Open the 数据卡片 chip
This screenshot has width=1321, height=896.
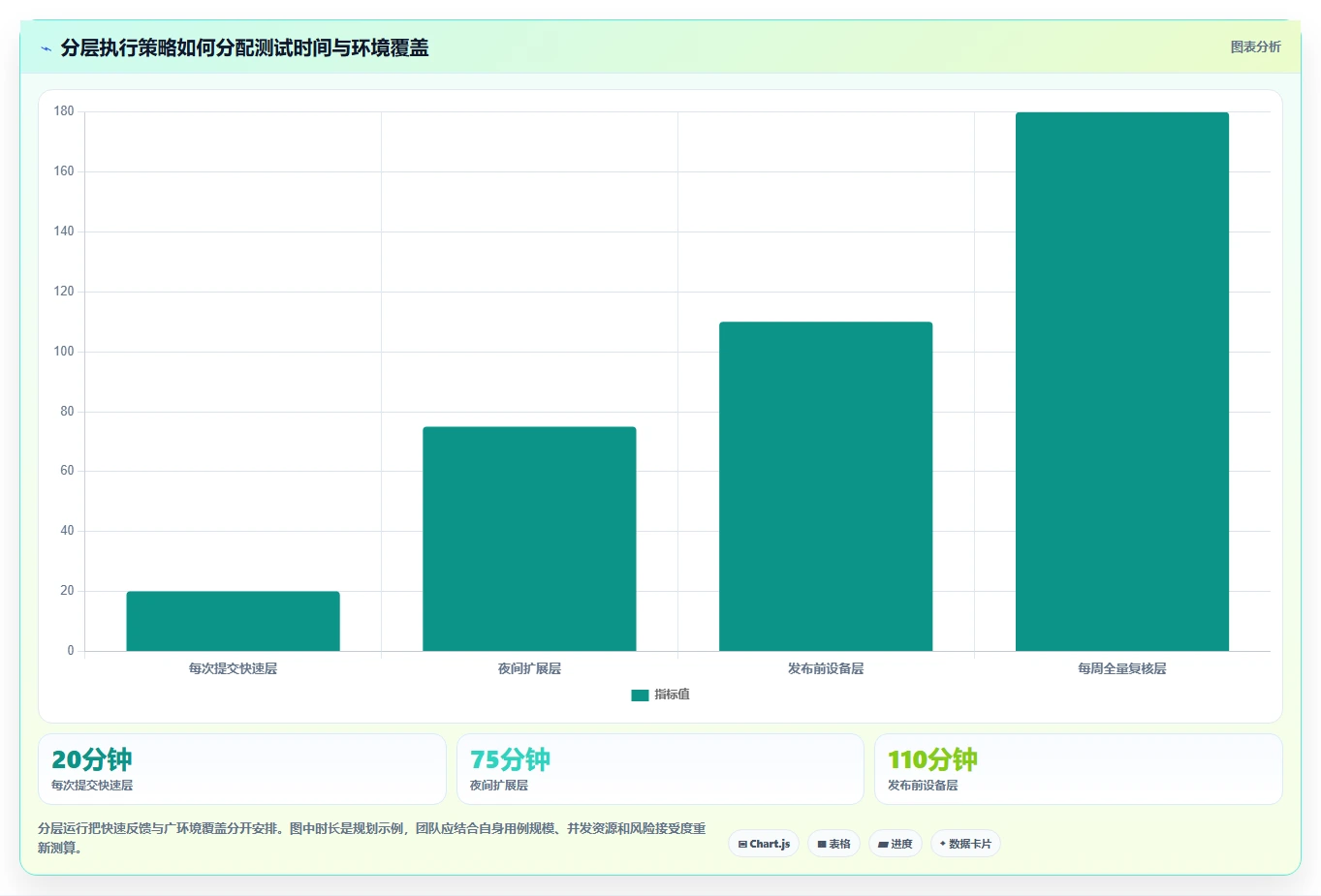pyautogui.click(x=965, y=844)
